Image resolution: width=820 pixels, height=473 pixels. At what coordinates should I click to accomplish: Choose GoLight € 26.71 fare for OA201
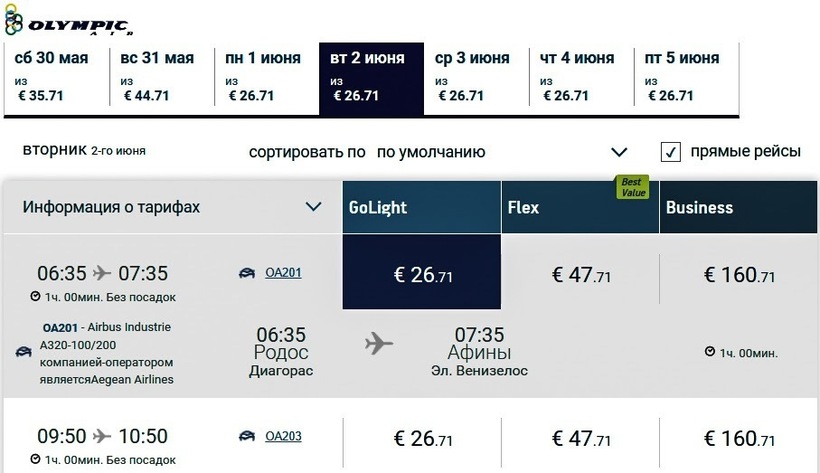[x=421, y=274]
